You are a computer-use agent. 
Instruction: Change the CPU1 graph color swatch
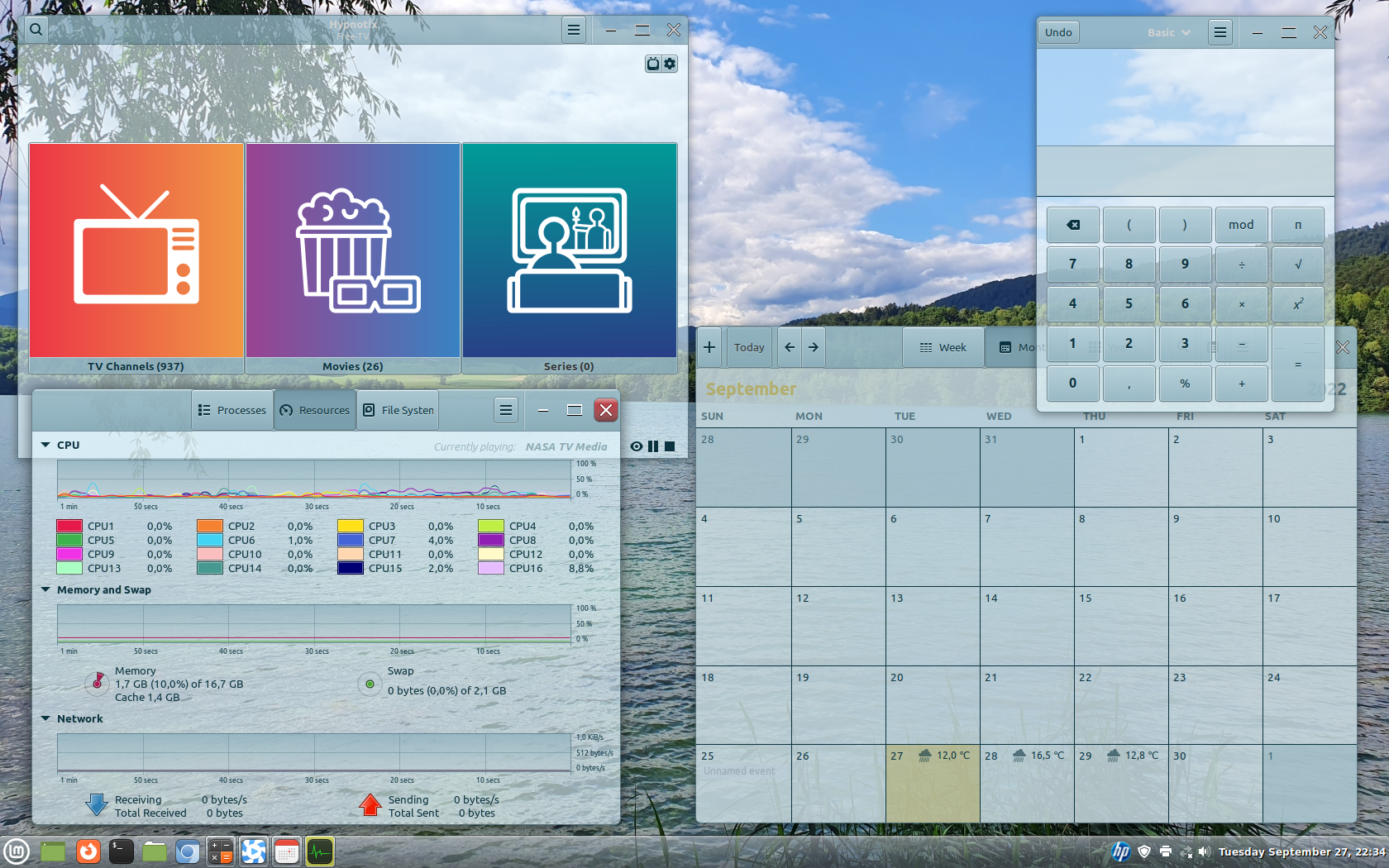69,526
